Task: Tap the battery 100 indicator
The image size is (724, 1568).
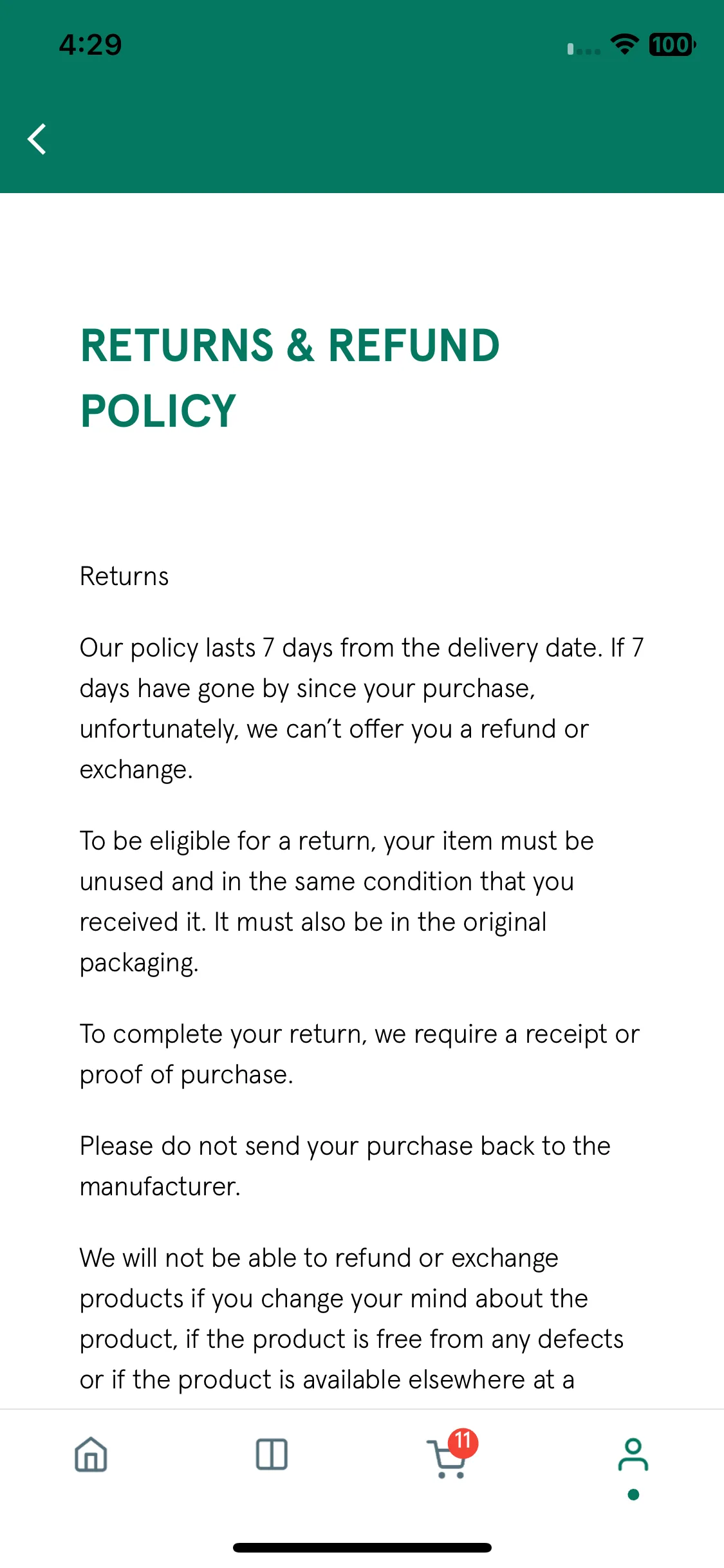Action: pyautogui.click(x=672, y=44)
